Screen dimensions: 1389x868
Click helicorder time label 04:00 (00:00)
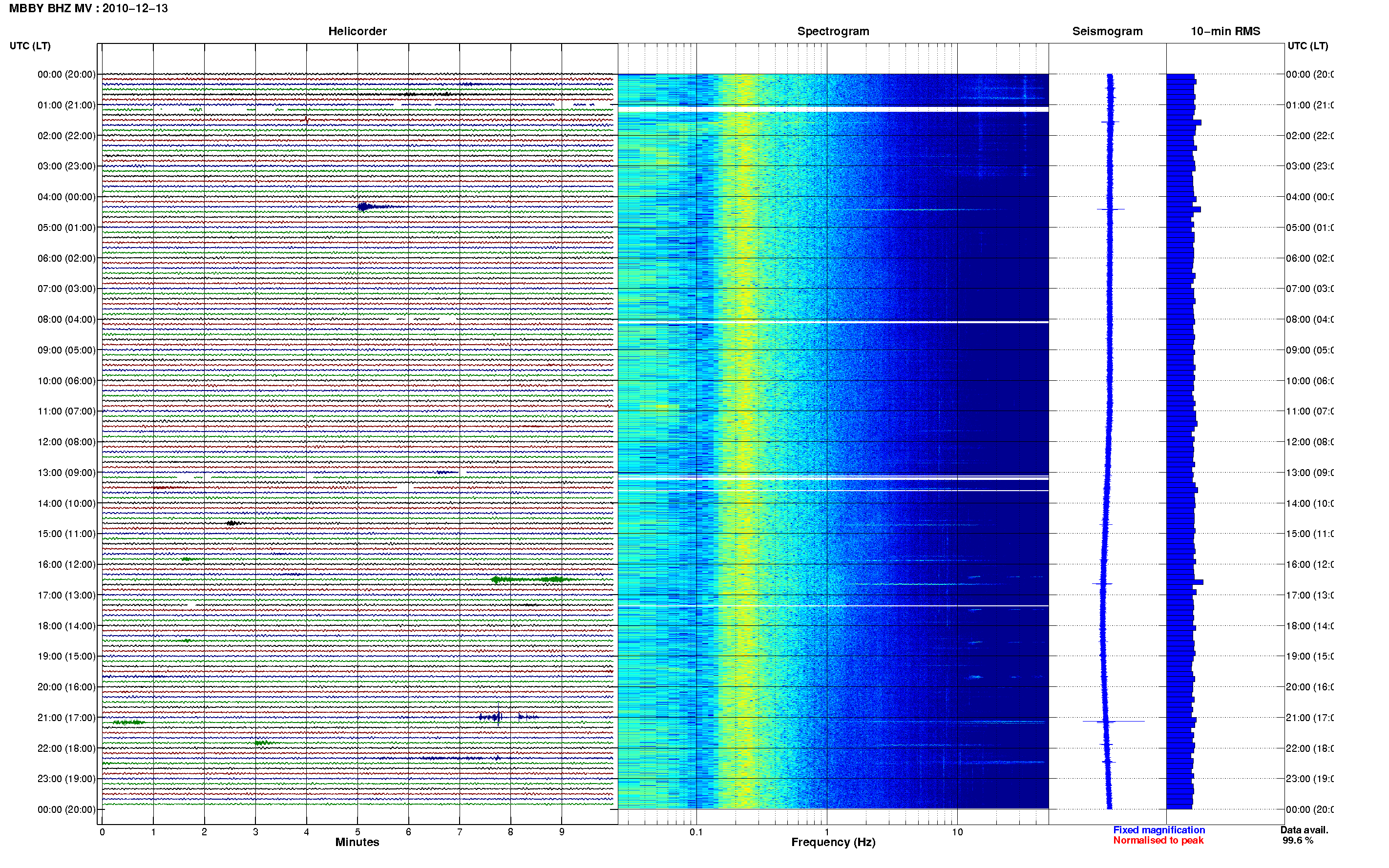pos(66,197)
